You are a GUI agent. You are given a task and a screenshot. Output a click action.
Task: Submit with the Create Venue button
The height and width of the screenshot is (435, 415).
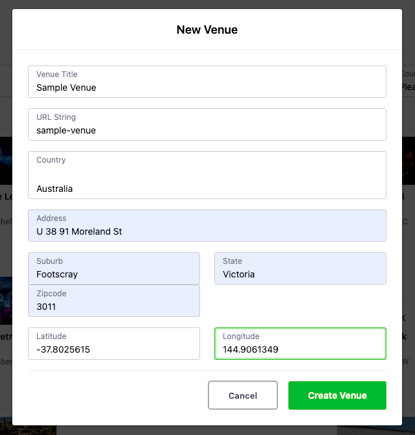(x=337, y=395)
